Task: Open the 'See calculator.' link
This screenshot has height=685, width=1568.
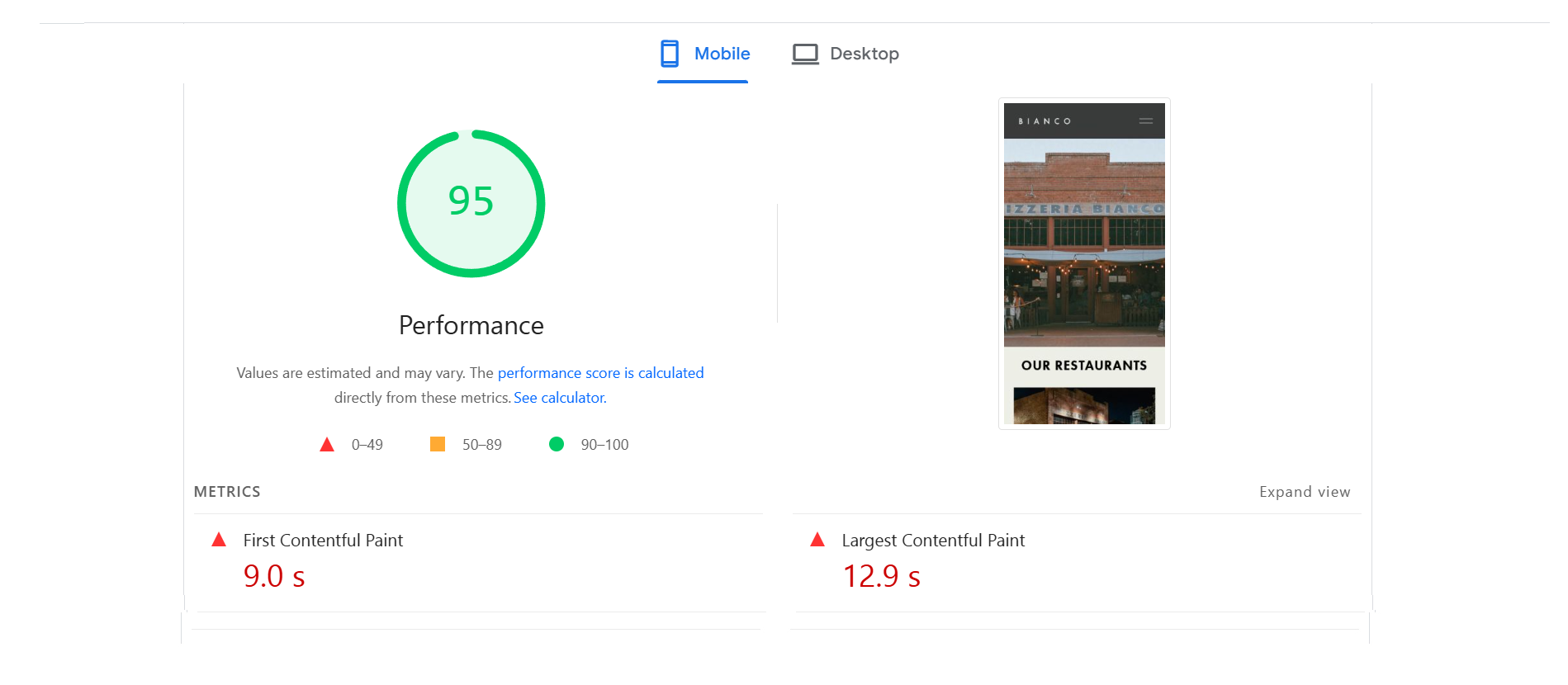Action: (560, 398)
